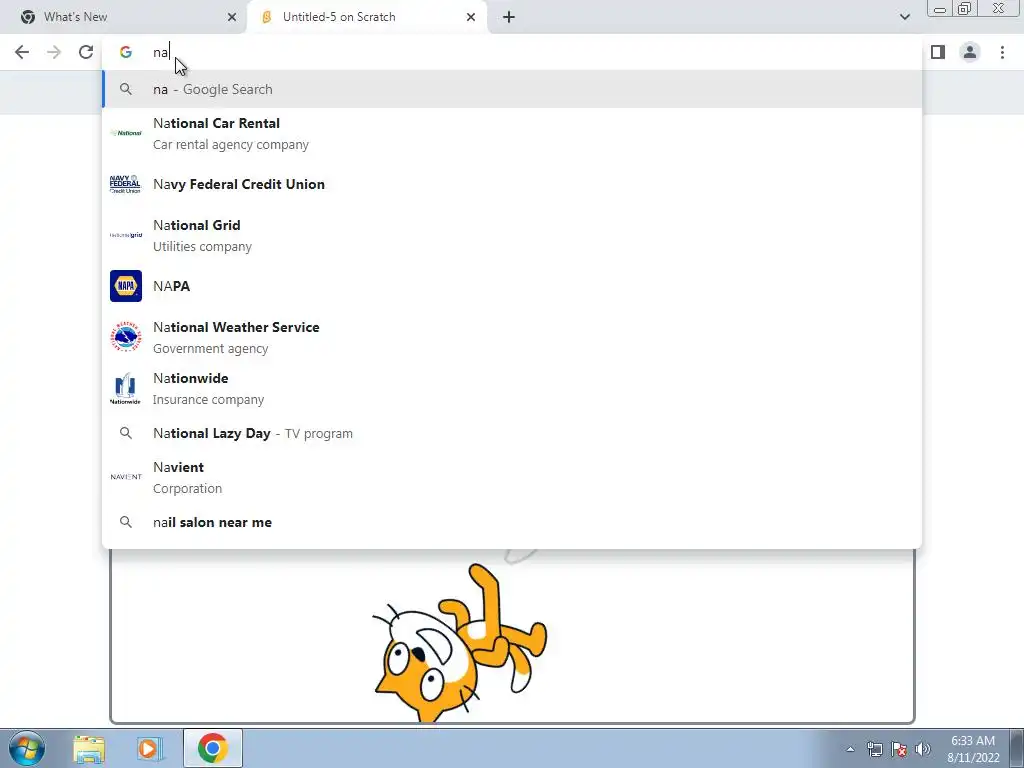Viewport: 1024px width, 768px height.
Task: Click the Nationwide logo icon
Action: 125,389
